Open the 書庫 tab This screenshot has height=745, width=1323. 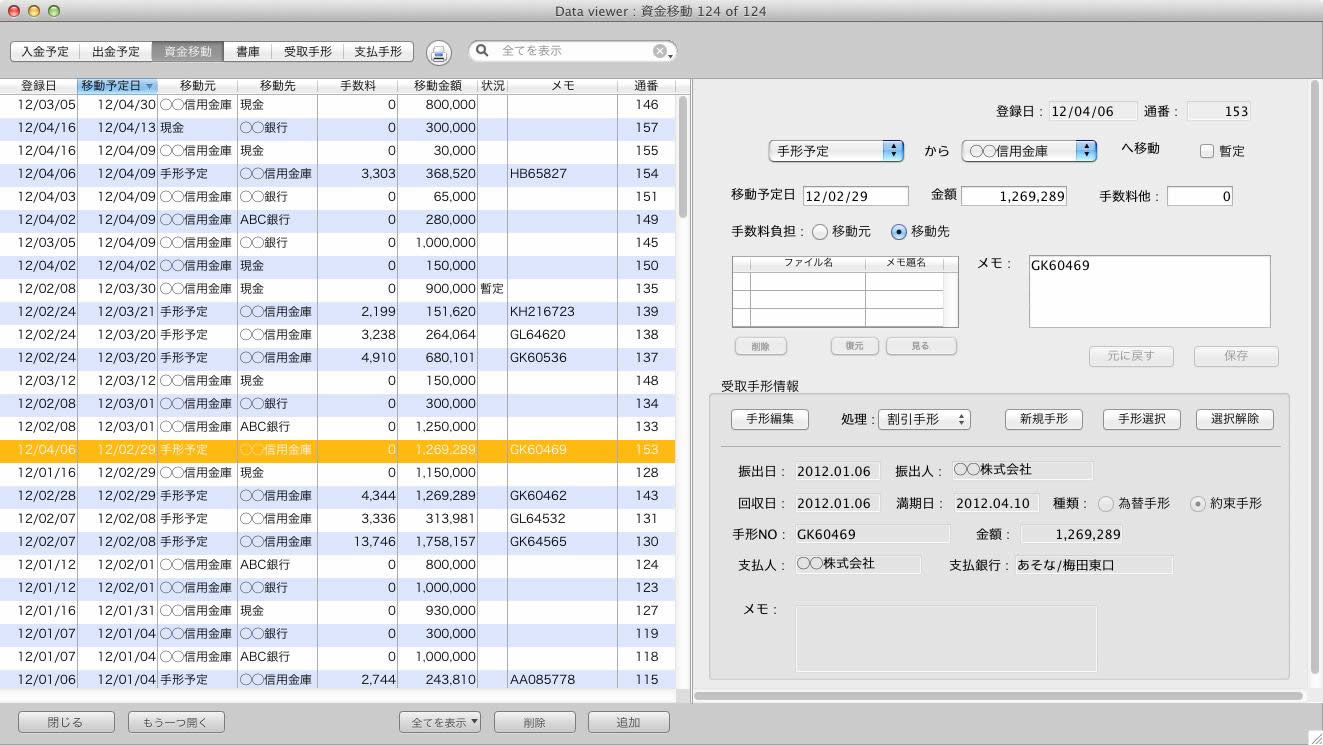[248, 52]
